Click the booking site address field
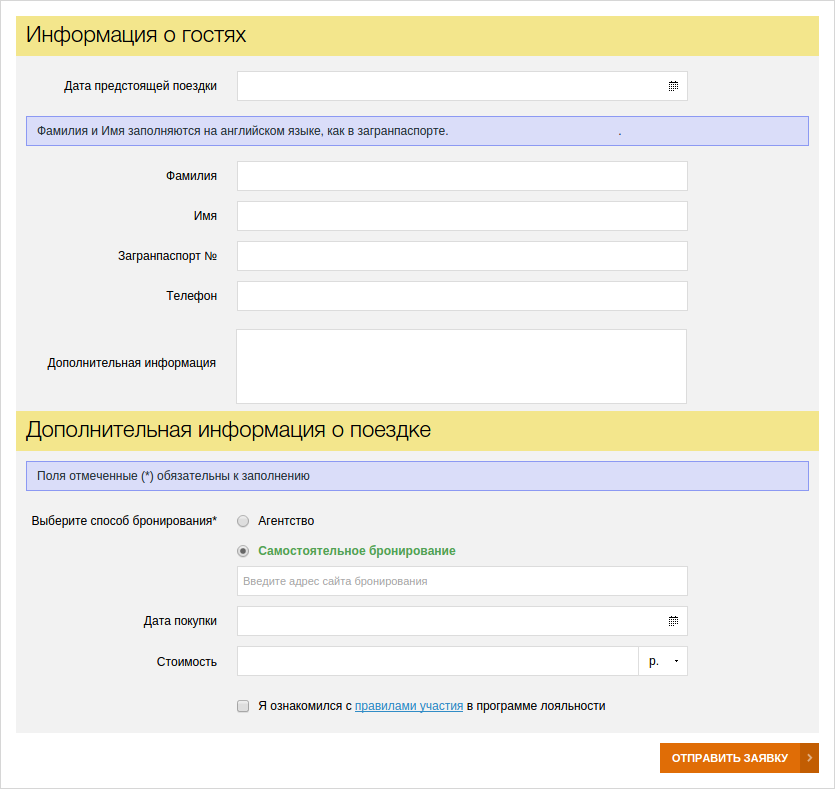 click(x=462, y=581)
